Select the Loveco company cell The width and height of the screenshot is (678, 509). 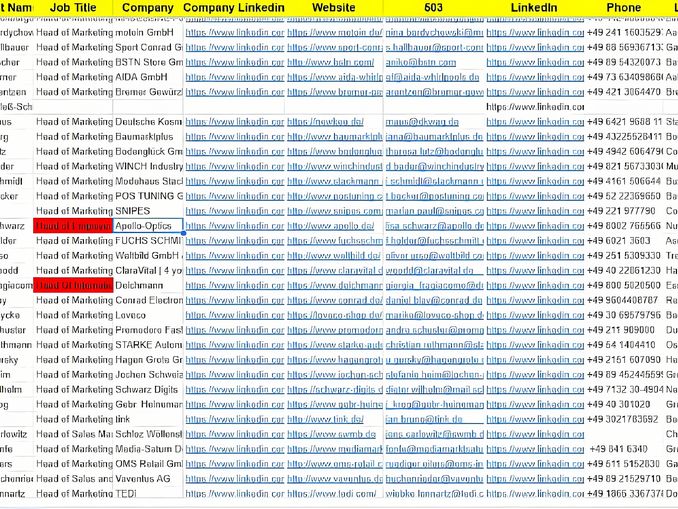coord(148,315)
